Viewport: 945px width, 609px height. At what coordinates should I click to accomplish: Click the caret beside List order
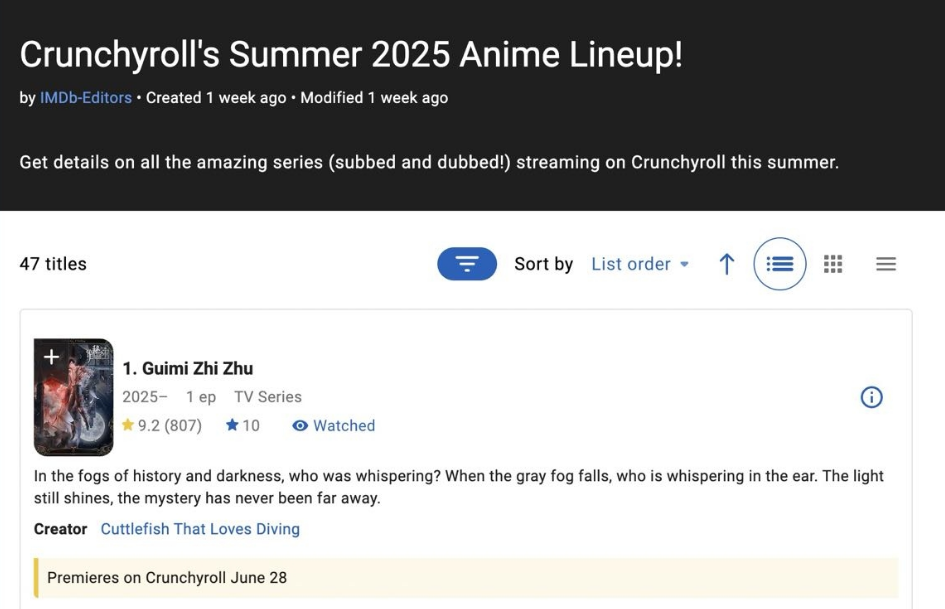[x=685, y=265]
